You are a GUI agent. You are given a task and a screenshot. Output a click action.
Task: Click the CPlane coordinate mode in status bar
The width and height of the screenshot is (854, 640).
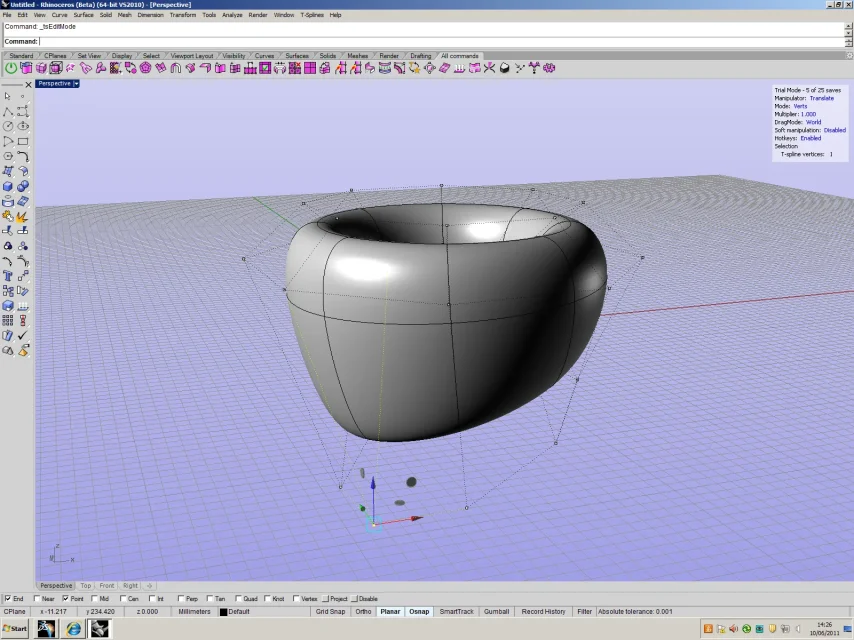pos(15,612)
